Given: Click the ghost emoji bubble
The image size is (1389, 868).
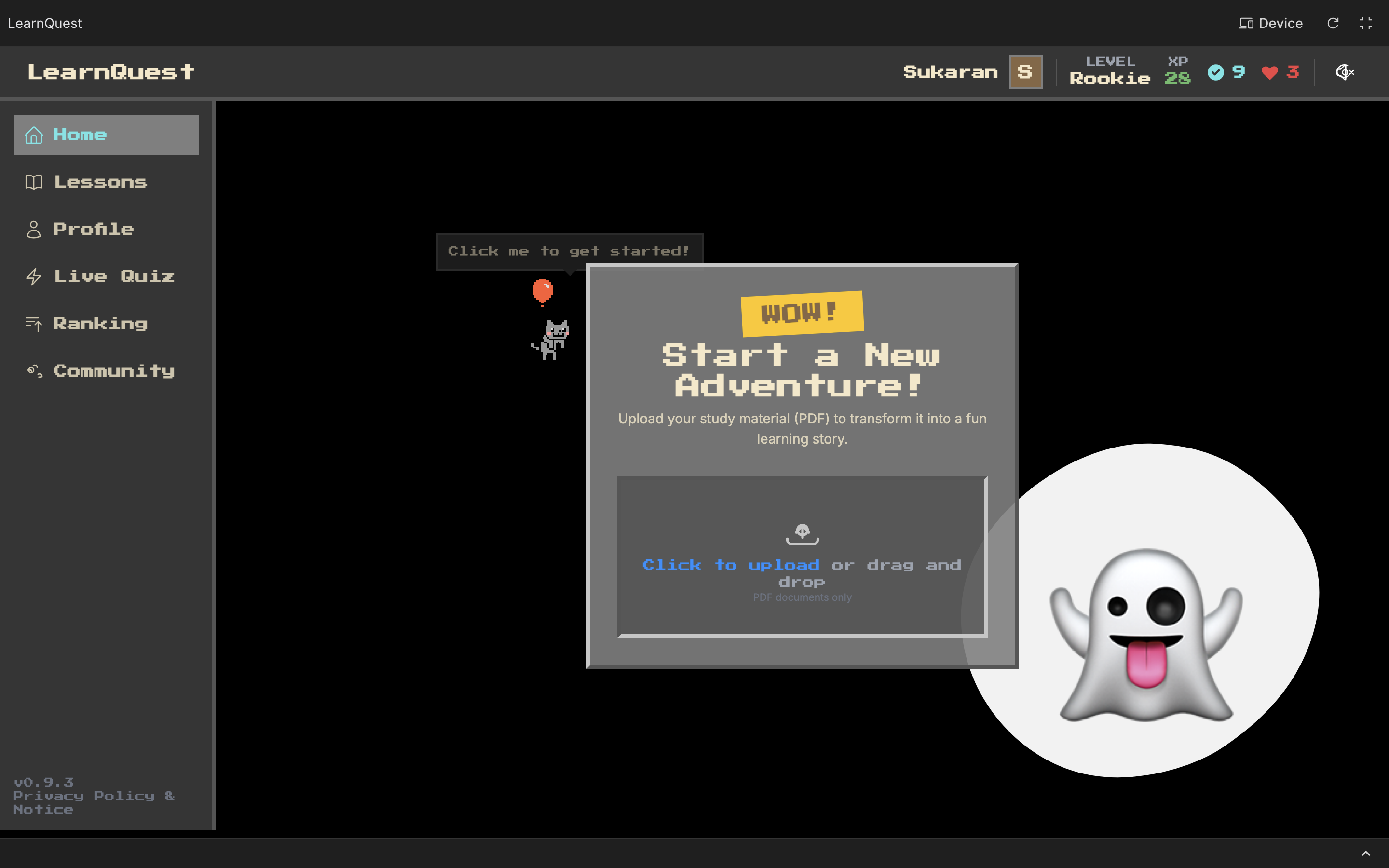Looking at the screenshot, I should (x=1145, y=620).
